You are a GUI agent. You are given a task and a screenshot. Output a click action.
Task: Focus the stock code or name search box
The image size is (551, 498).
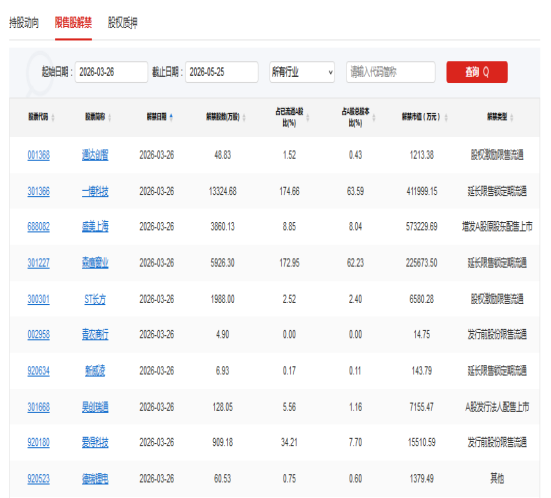[x=391, y=72]
